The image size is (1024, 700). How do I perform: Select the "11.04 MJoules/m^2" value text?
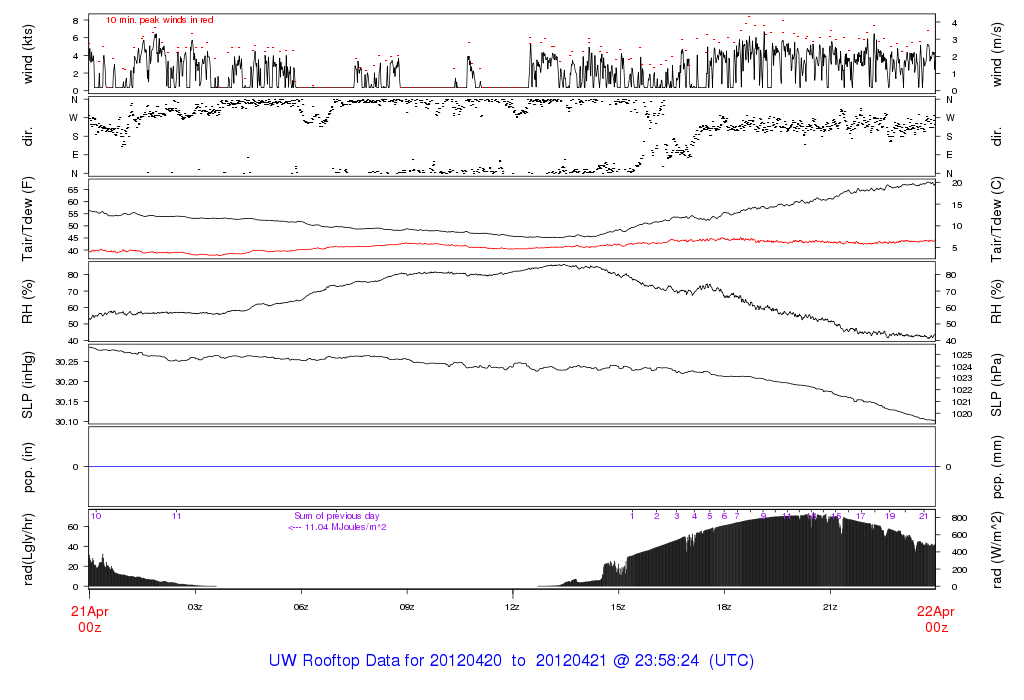343,527
